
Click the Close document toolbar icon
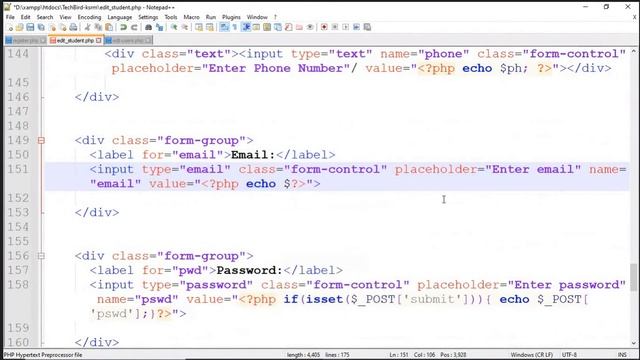(52, 27)
